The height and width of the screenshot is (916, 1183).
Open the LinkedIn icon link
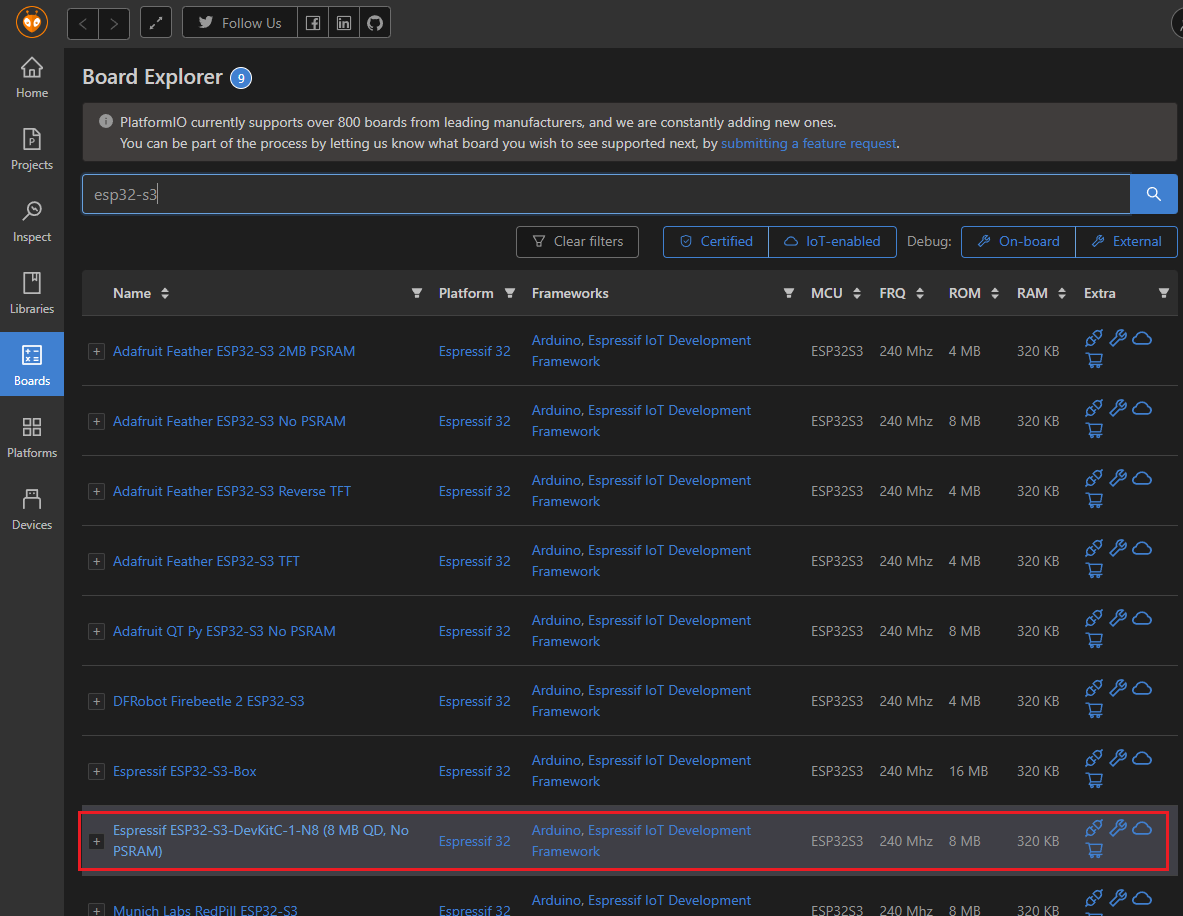pos(343,23)
